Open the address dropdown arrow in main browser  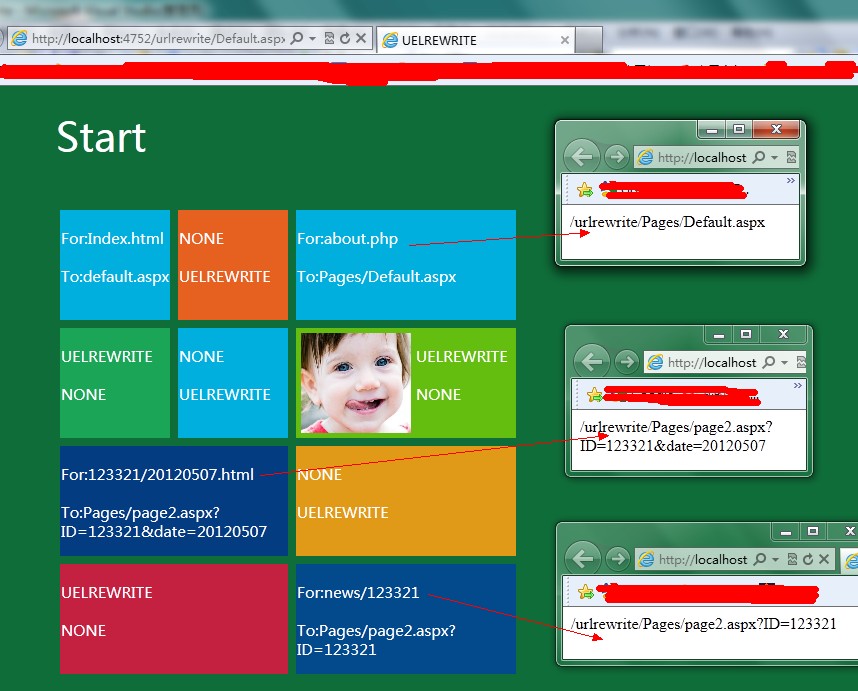pos(312,39)
